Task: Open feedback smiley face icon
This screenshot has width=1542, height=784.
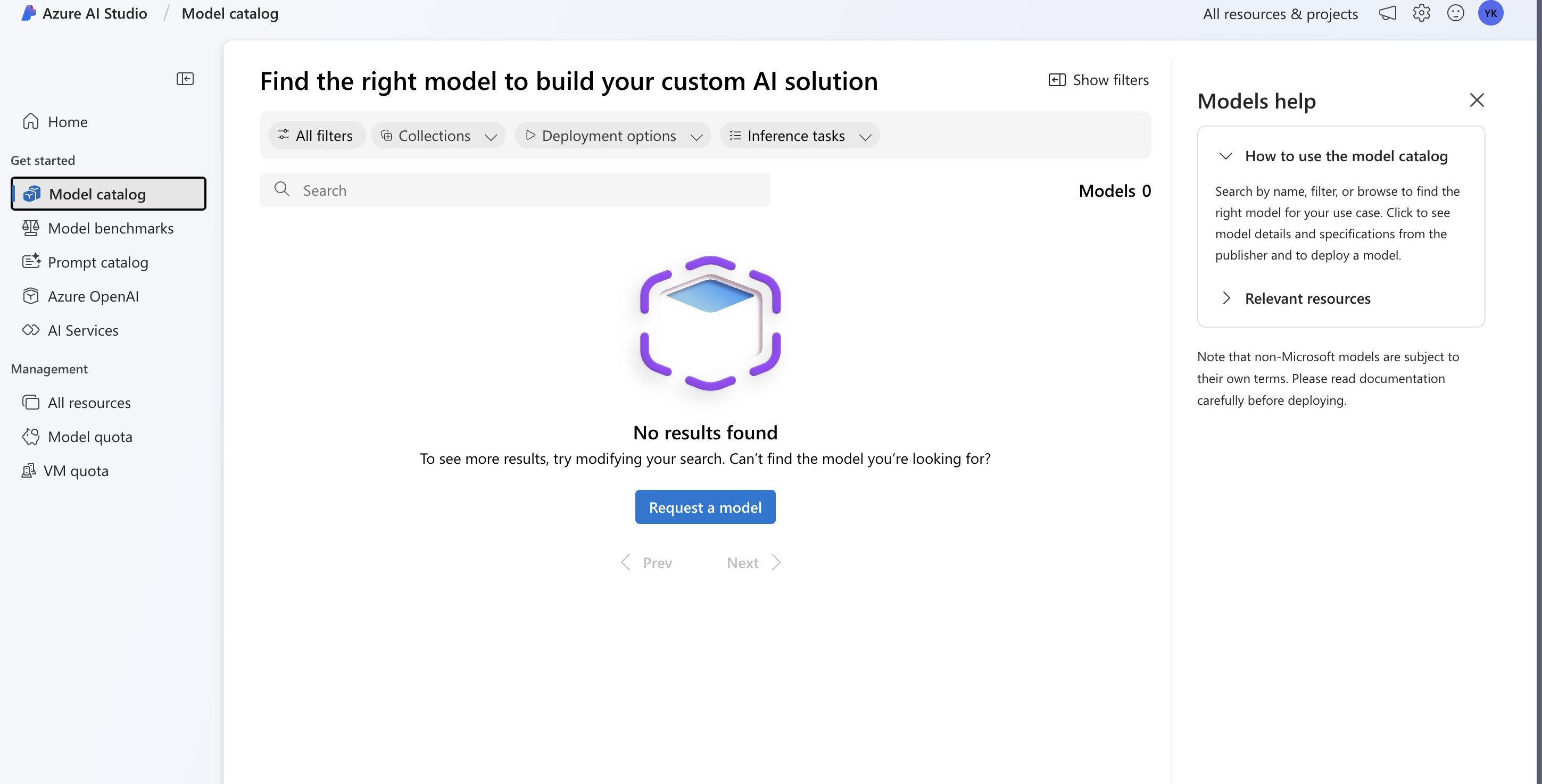Action: [1456, 13]
